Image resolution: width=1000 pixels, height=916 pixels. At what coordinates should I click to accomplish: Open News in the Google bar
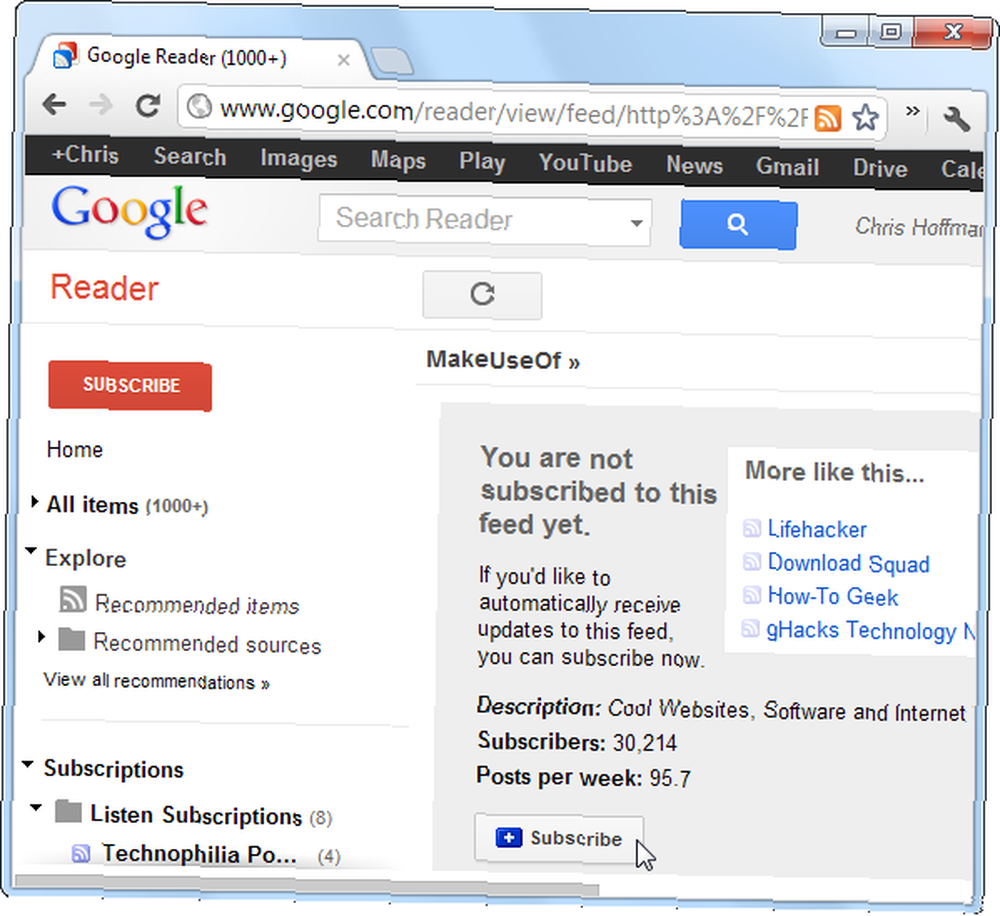pyautogui.click(x=695, y=166)
